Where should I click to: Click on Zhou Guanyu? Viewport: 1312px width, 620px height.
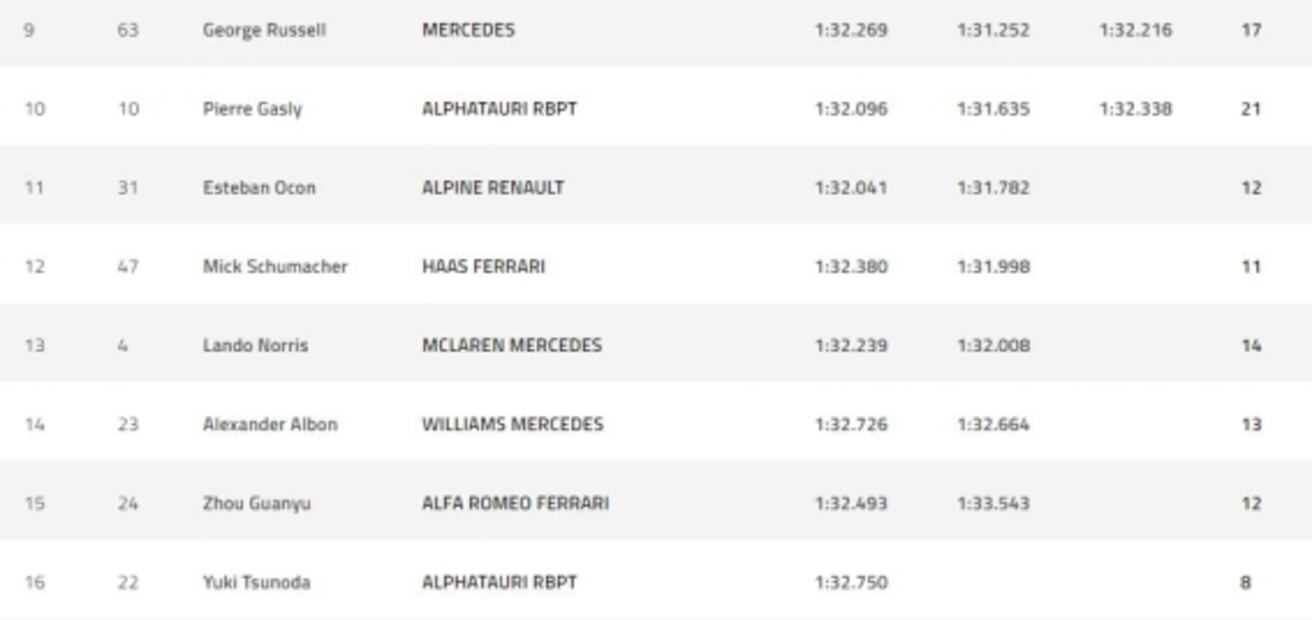[256, 504]
